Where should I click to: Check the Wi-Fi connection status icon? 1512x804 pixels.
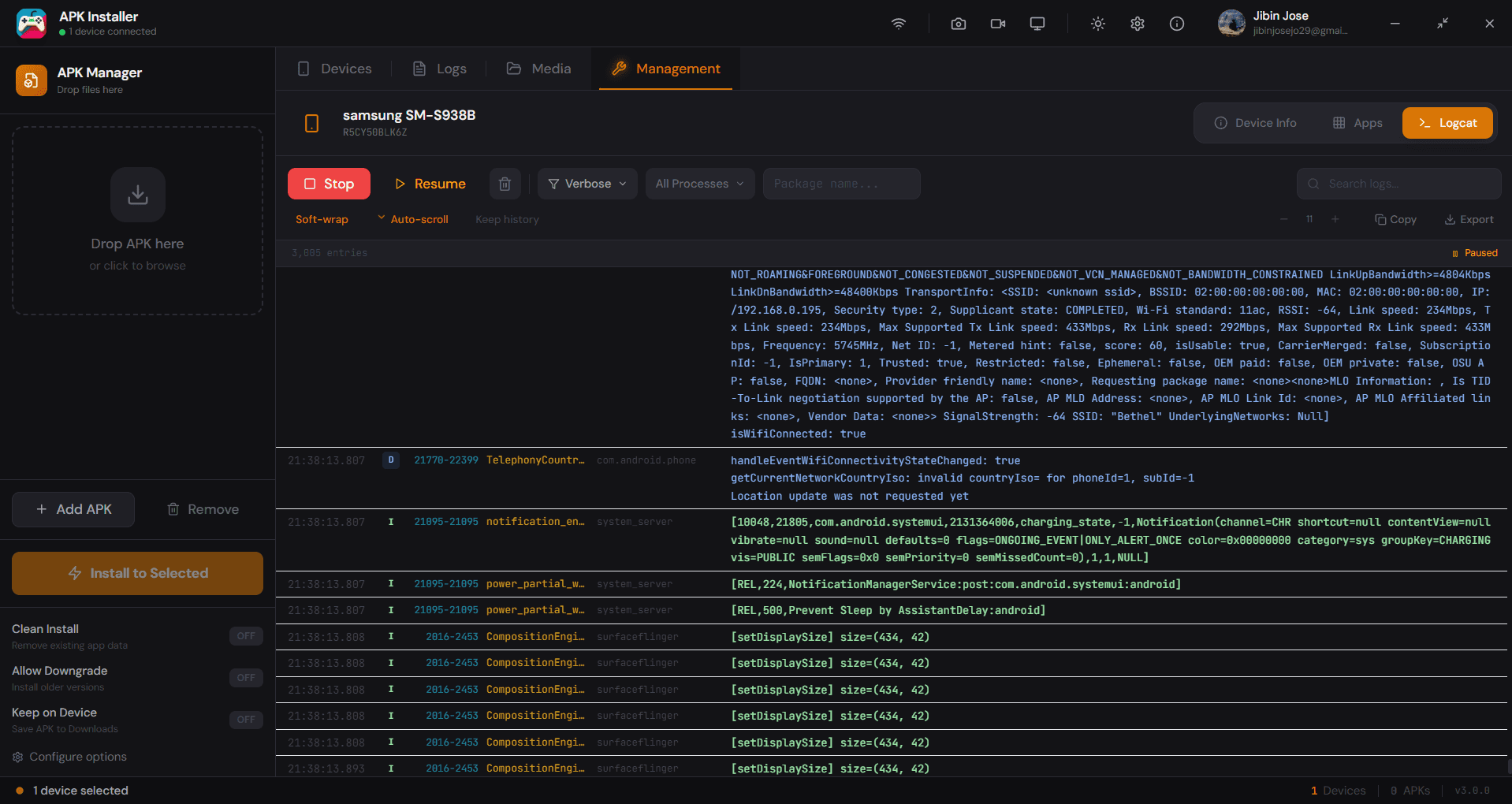[x=898, y=24]
